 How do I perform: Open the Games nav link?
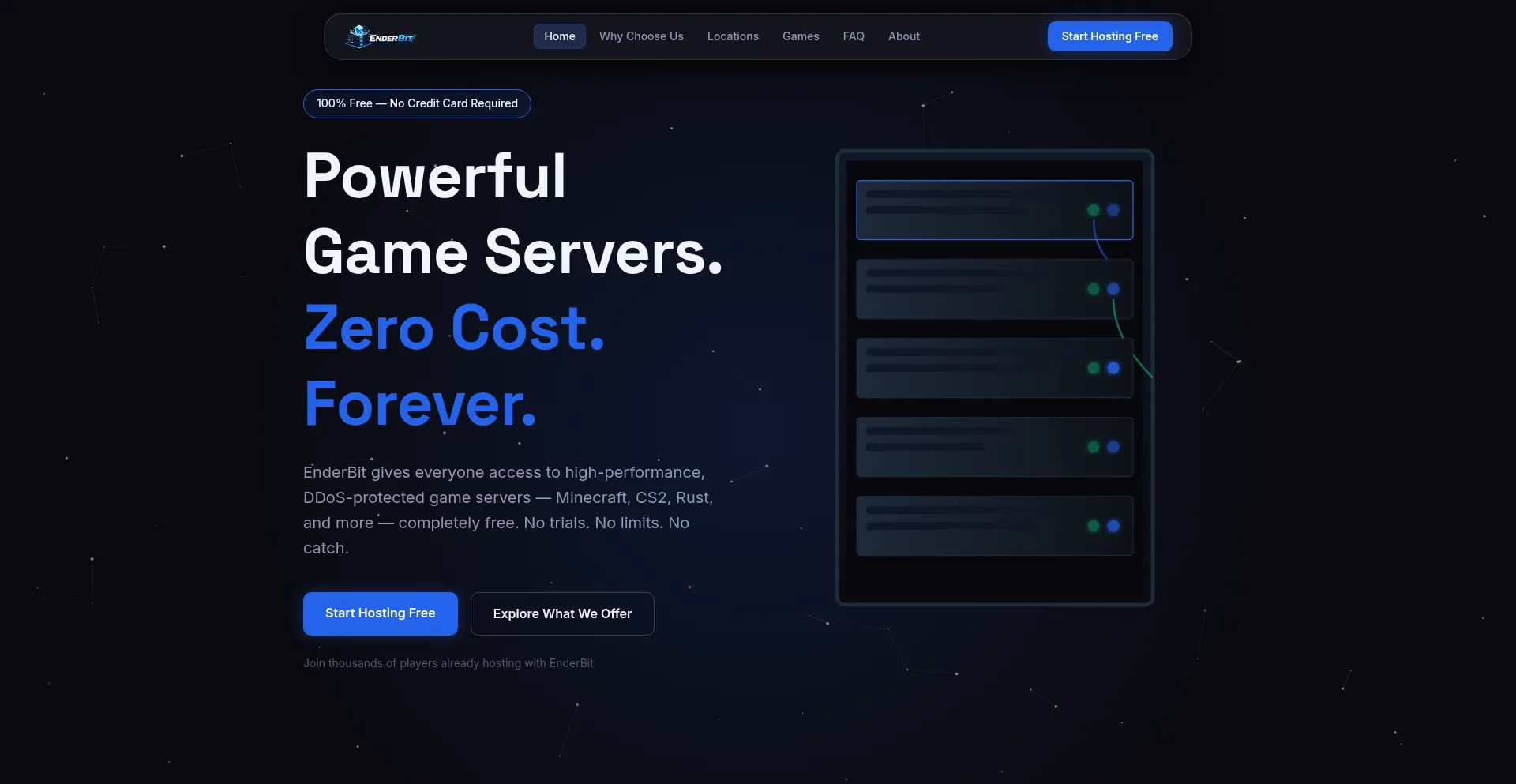[801, 36]
